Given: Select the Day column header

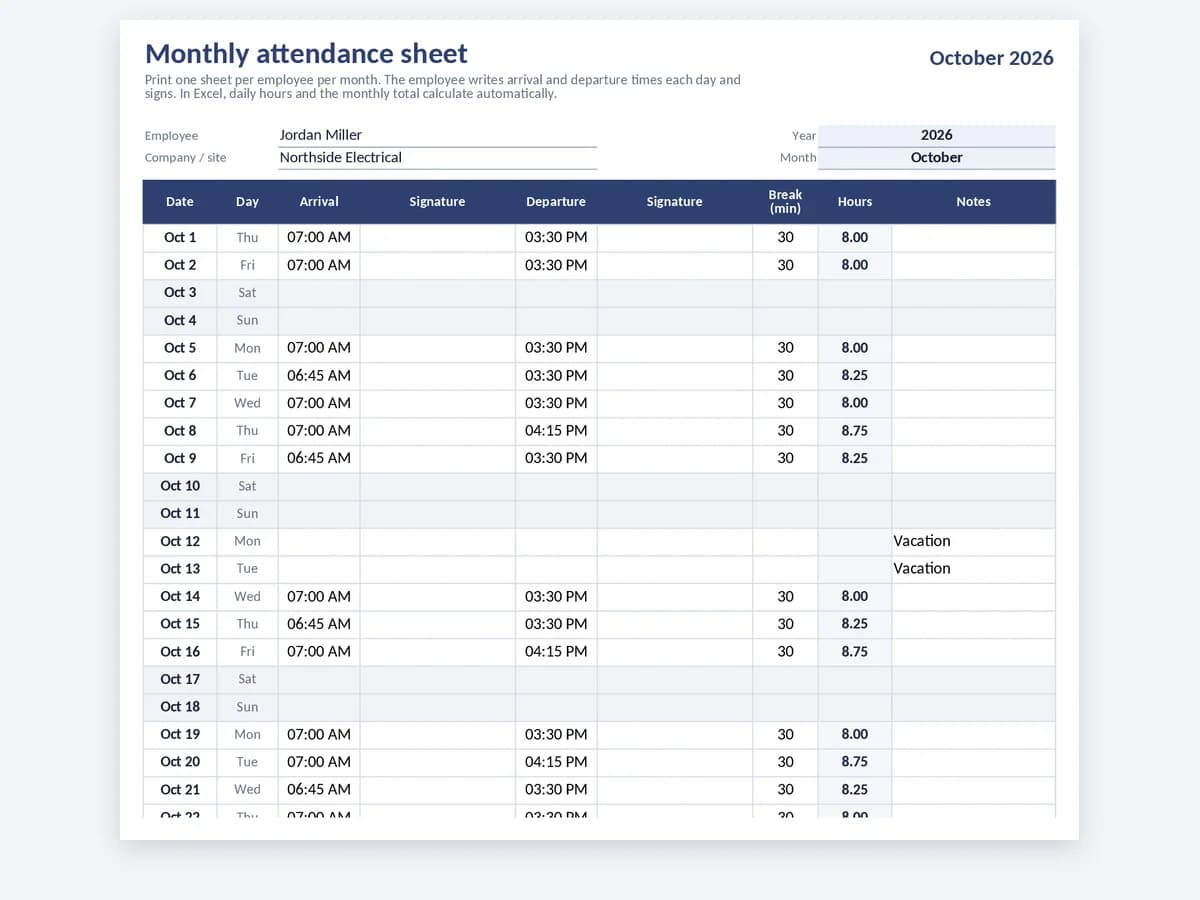Looking at the screenshot, I should point(247,202).
